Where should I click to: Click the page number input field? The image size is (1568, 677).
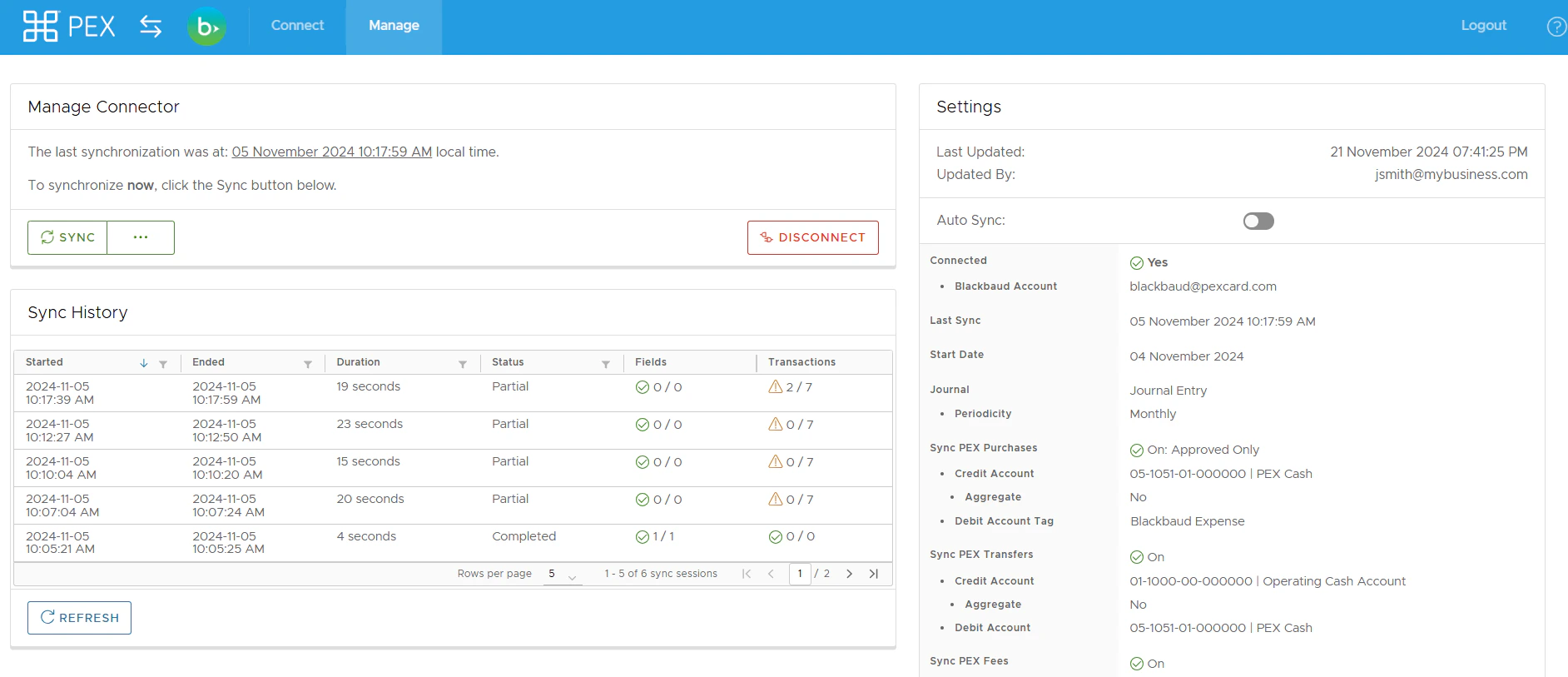click(800, 574)
